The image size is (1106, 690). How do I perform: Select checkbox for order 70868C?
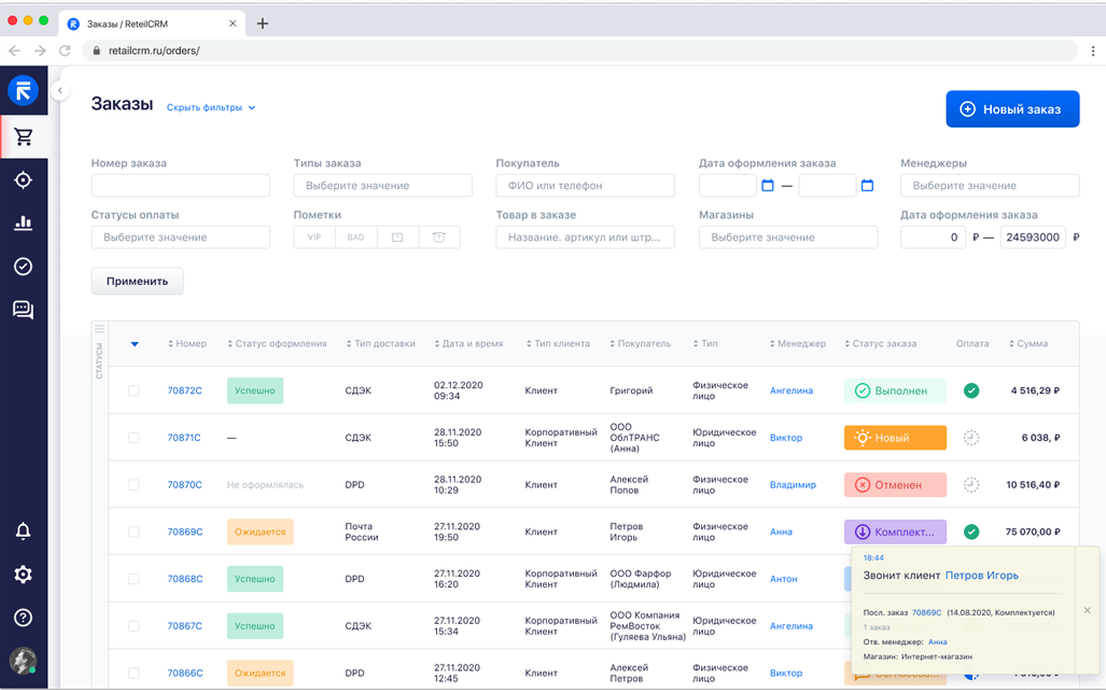[x=133, y=579]
